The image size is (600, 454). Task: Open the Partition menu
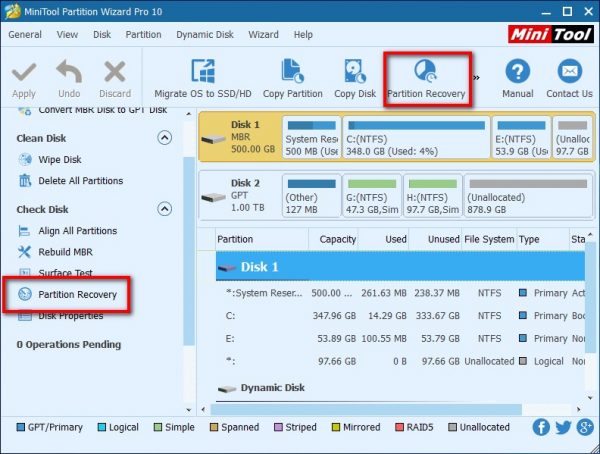(x=143, y=34)
